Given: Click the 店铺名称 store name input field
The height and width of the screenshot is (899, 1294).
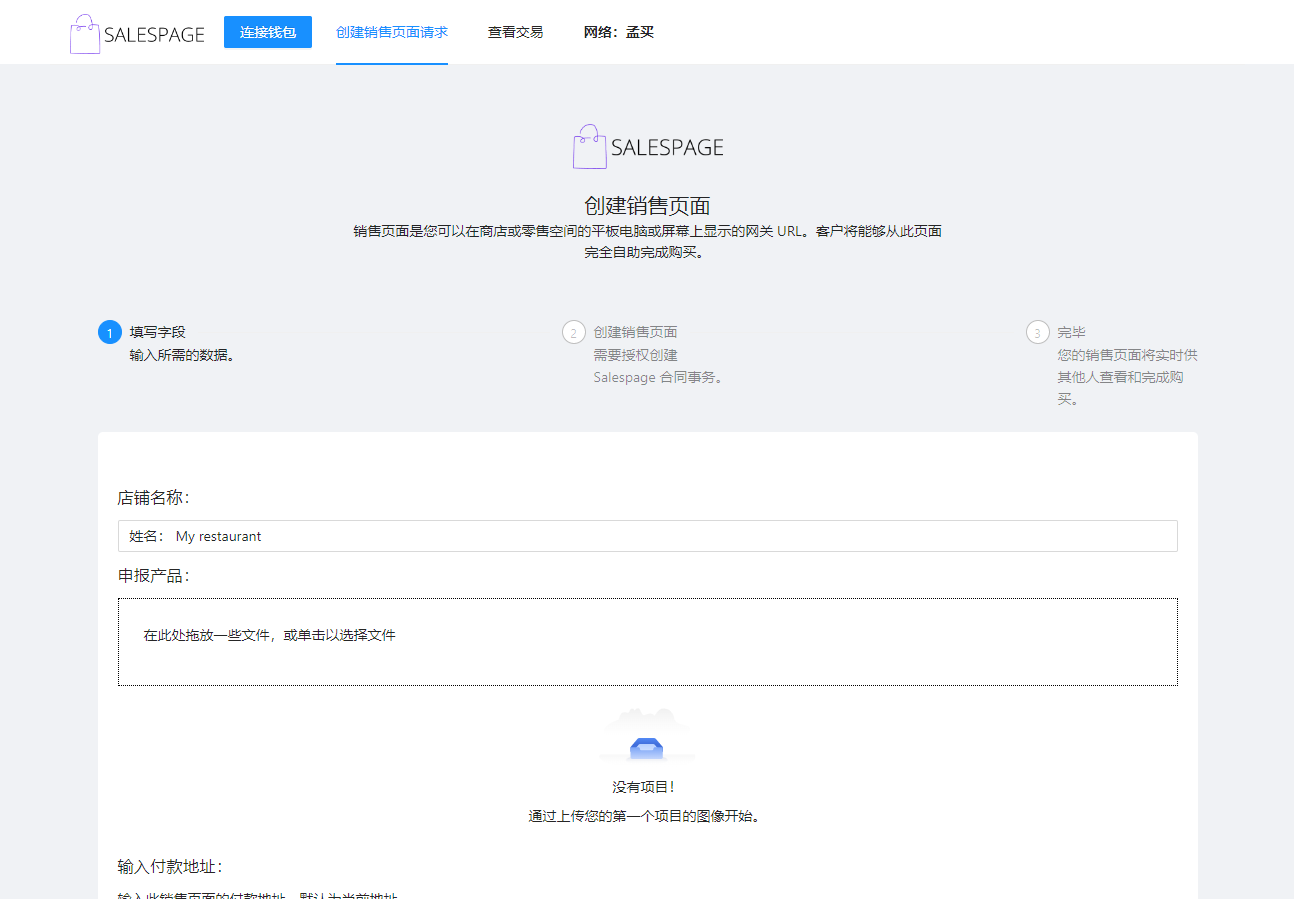Looking at the screenshot, I should [647, 536].
